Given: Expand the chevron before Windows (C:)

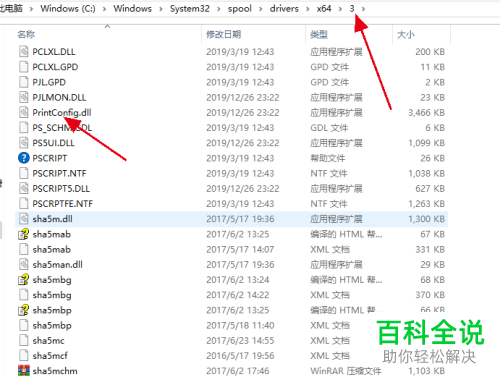Looking at the screenshot, I should pyautogui.click(x=31, y=9).
